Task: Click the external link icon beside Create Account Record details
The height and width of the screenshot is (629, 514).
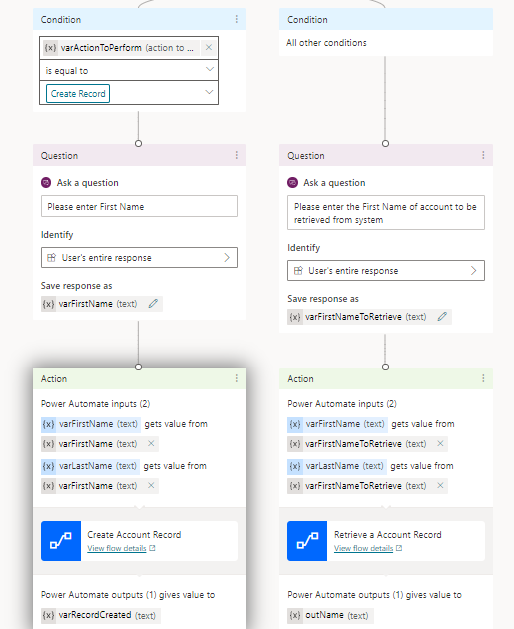Action: click(152, 548)
